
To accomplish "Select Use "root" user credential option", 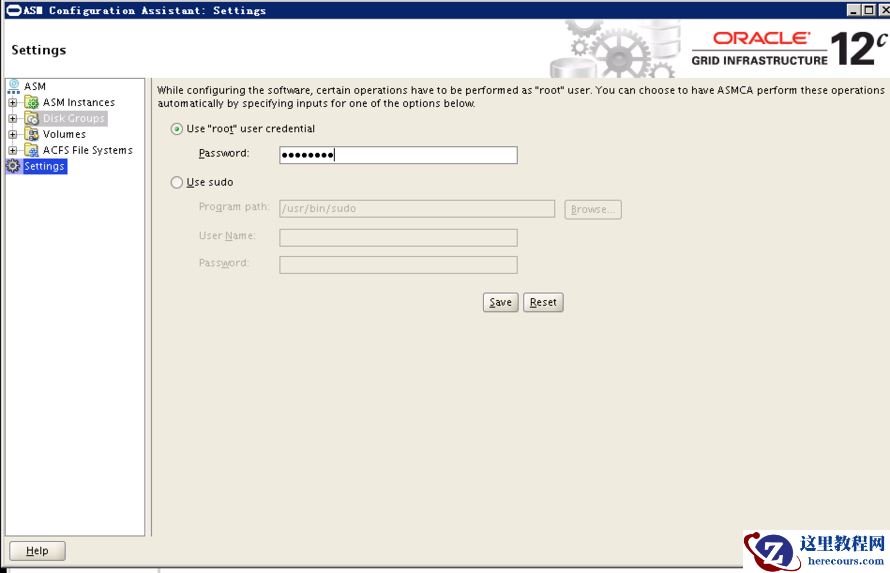I will pos(177,129).
